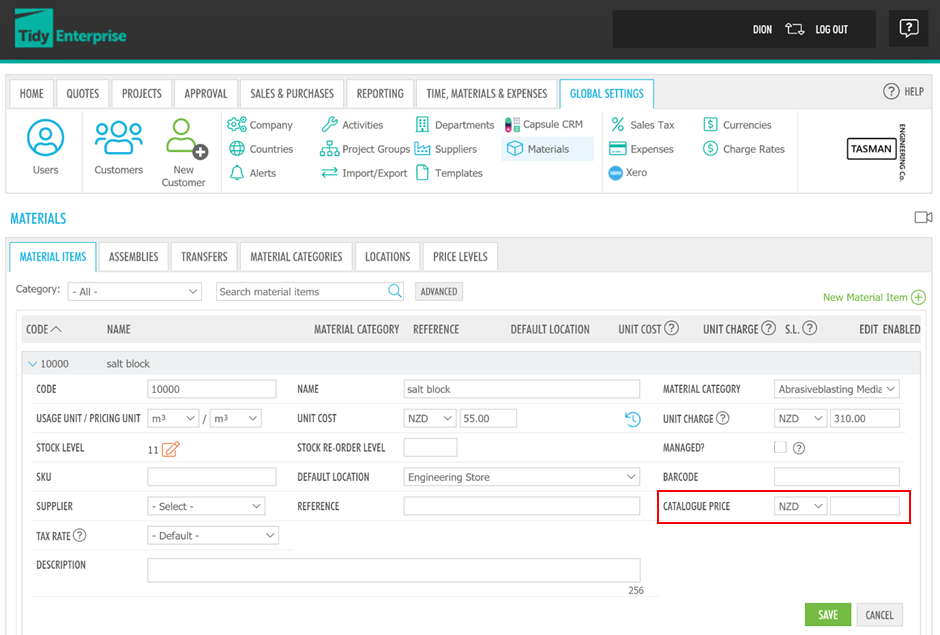The image size is (940, 635).
Task: Edit stock level with pencil icon
Action: coord(171,449)
